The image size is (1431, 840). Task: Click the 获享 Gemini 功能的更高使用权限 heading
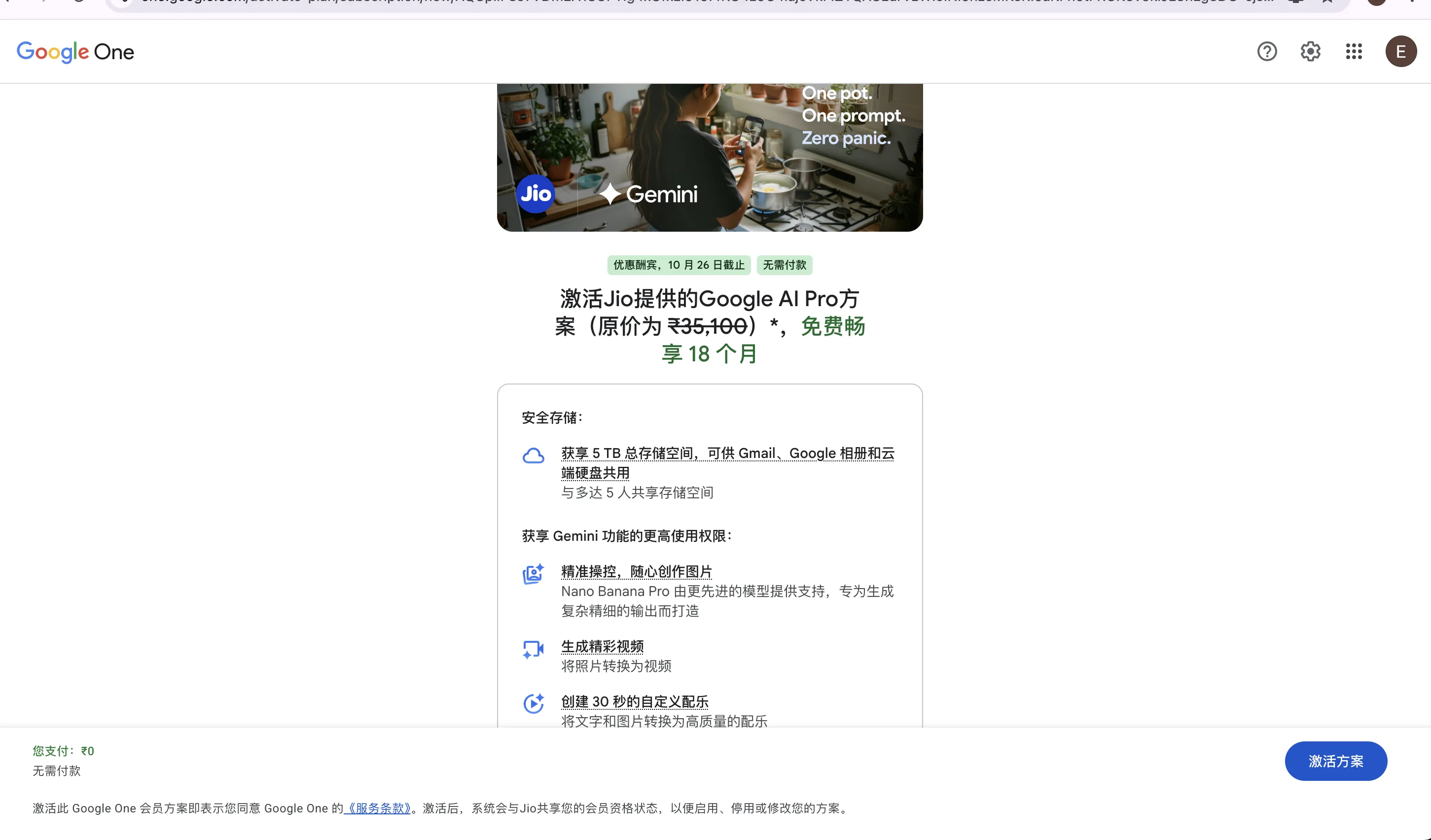coord(627,536)
